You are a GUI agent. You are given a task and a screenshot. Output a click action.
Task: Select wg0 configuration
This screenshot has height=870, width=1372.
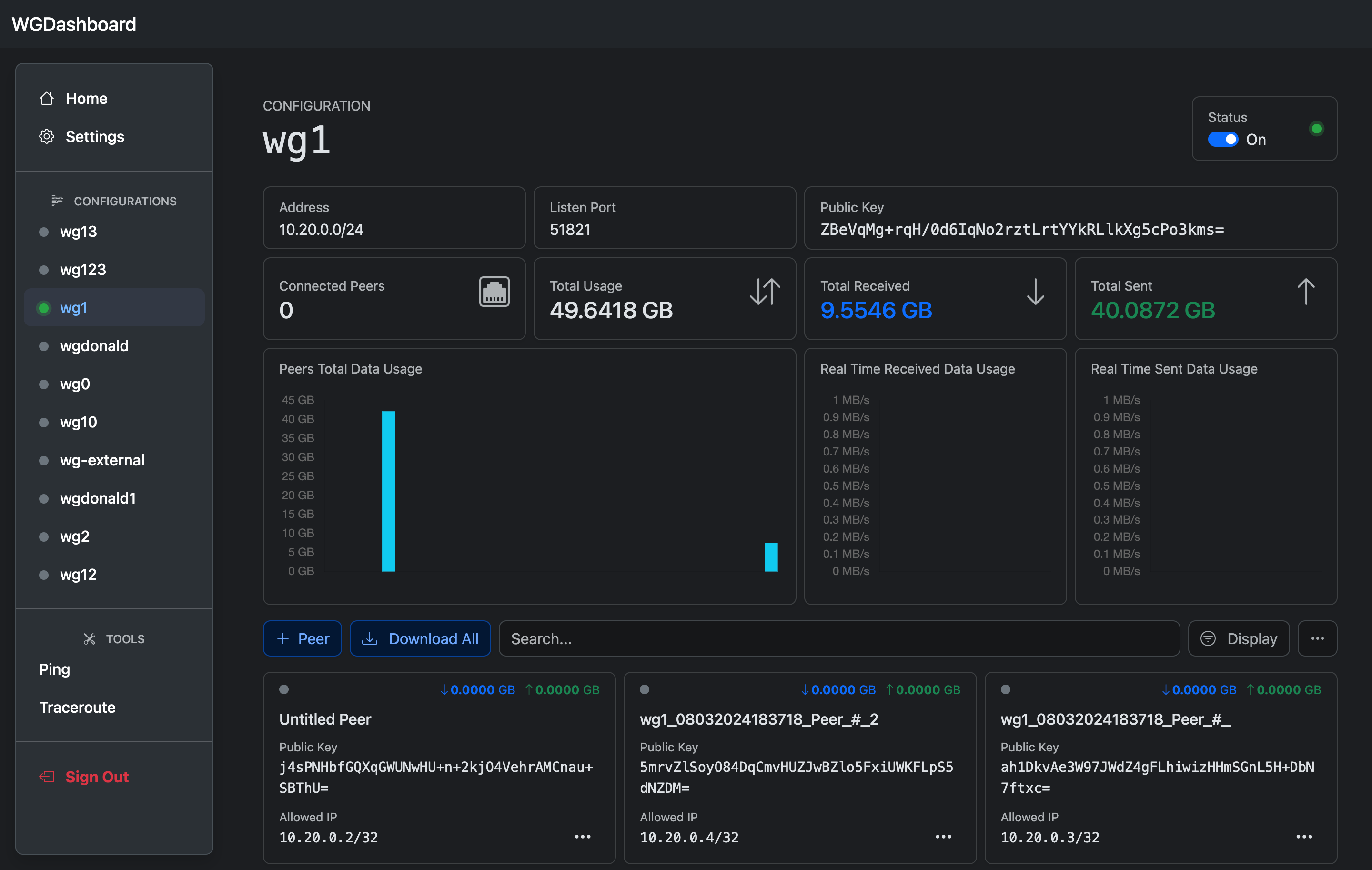click(x=114, y=384)
